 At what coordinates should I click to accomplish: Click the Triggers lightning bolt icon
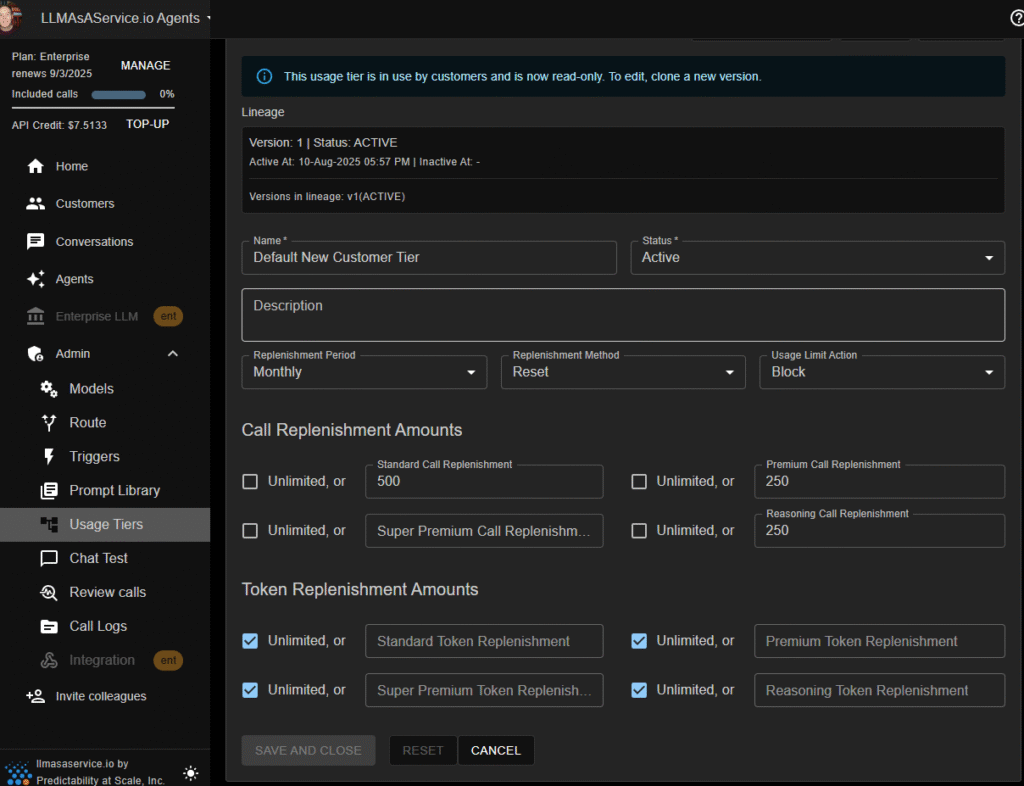(x=49, y=457)
